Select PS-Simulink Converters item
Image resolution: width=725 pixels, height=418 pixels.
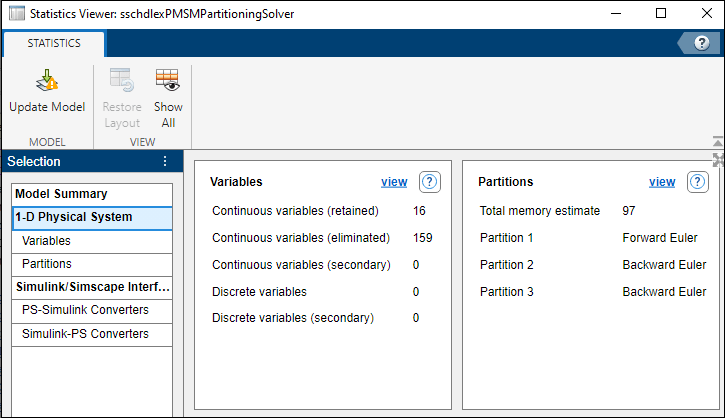[85, 310]
